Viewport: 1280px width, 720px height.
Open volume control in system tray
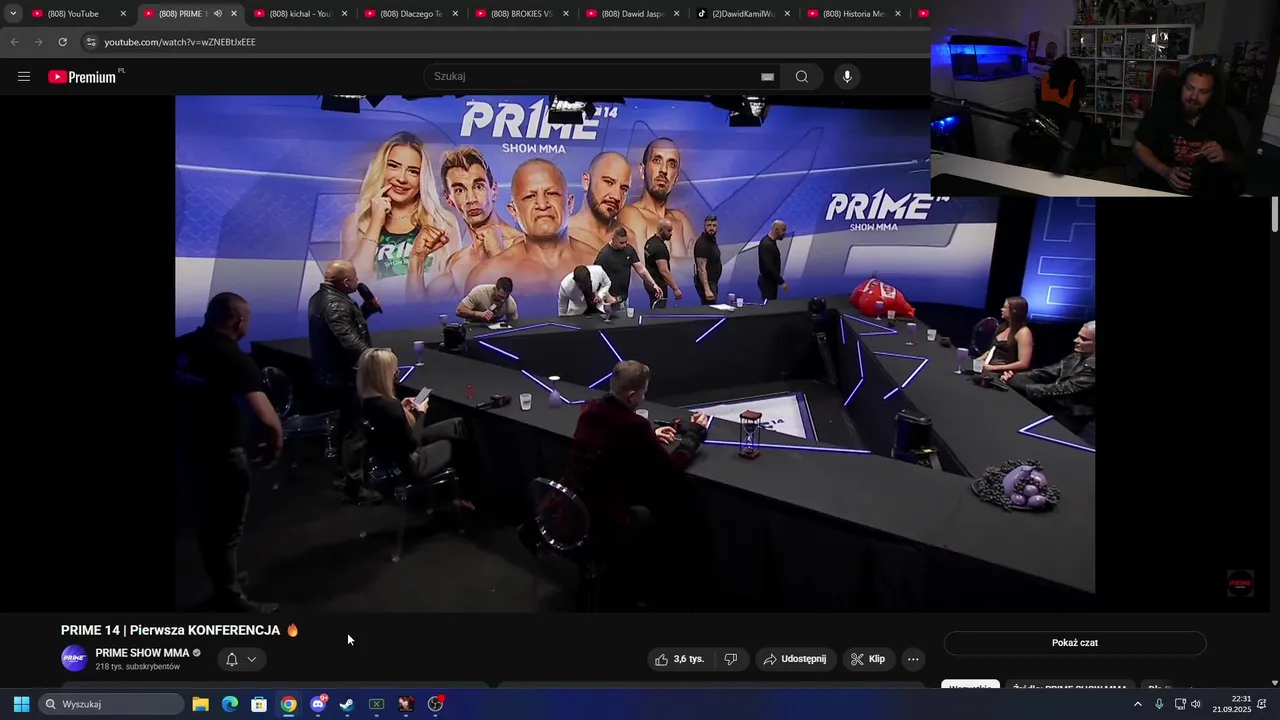pyautogui.click(x=1196, y=704)
